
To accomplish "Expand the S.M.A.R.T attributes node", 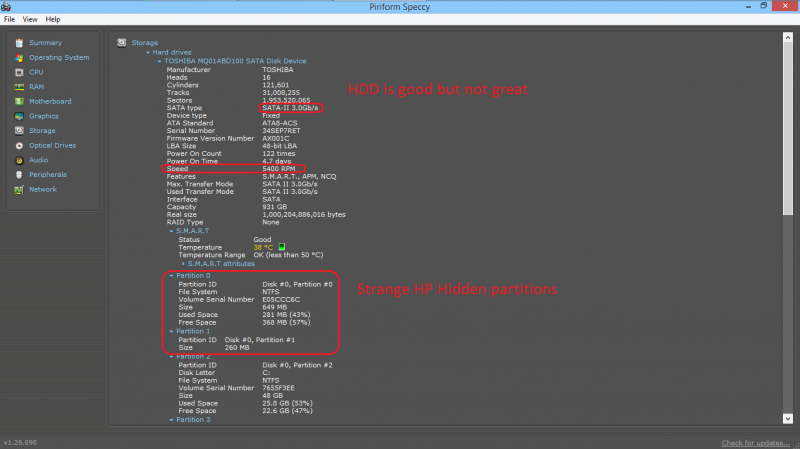I will (183, 264).
